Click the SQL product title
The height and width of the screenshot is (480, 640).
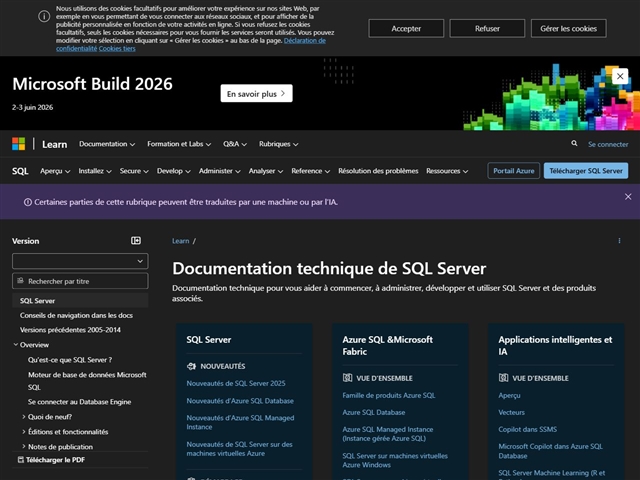pyautogui.click(x=20, y=171)
